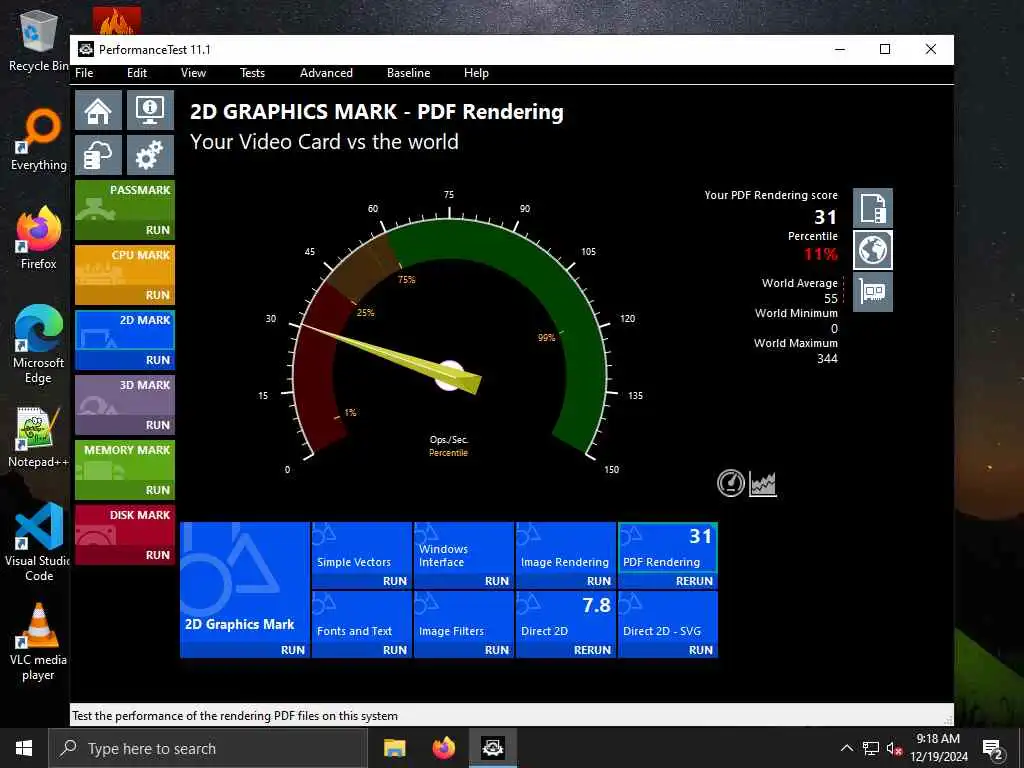Open the Firefox desktop shortcut
This screenshot has width=1024, height=768.
pyautogui.click(x=38, y=238)
